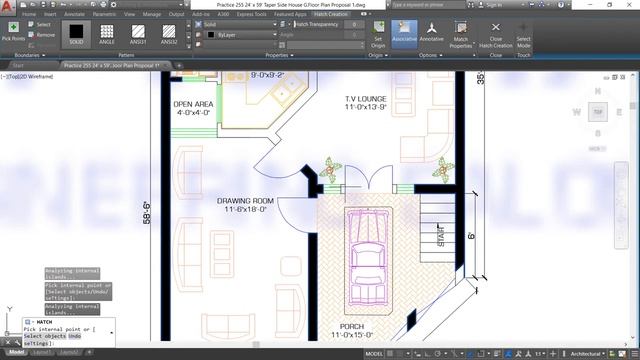Image resolution: width=640 pixels, height=360 pixels.
Task: Choose the SOLID hatch pattern
Action: coord(76,33)
